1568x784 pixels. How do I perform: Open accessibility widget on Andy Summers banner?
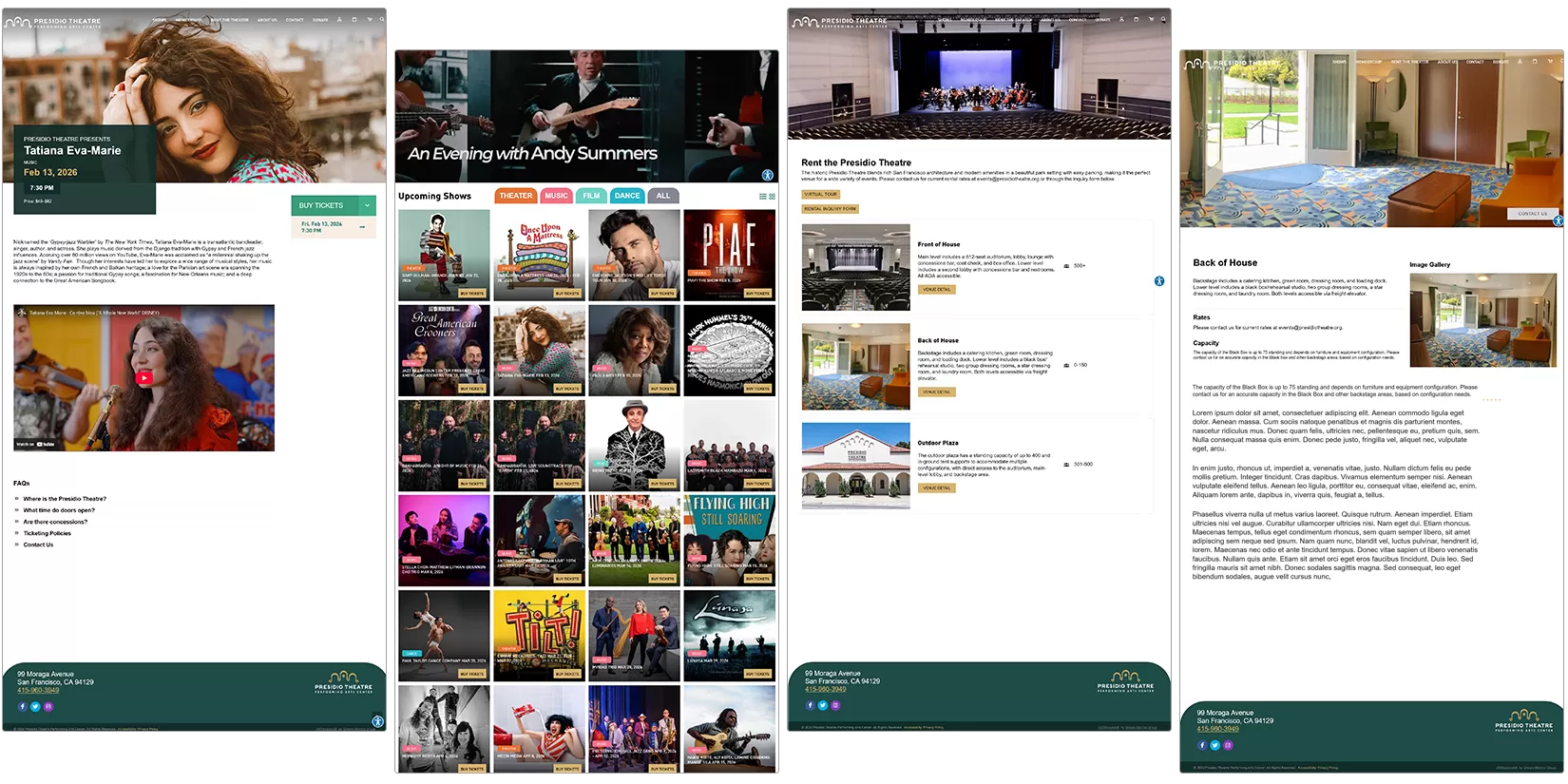[x=767, y=175]
